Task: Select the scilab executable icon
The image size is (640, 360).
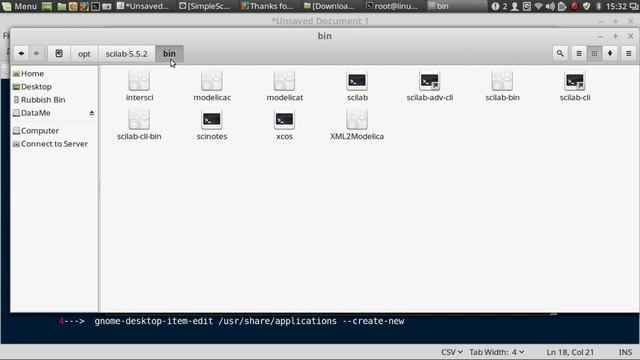Action: click(x=357, y=81)
